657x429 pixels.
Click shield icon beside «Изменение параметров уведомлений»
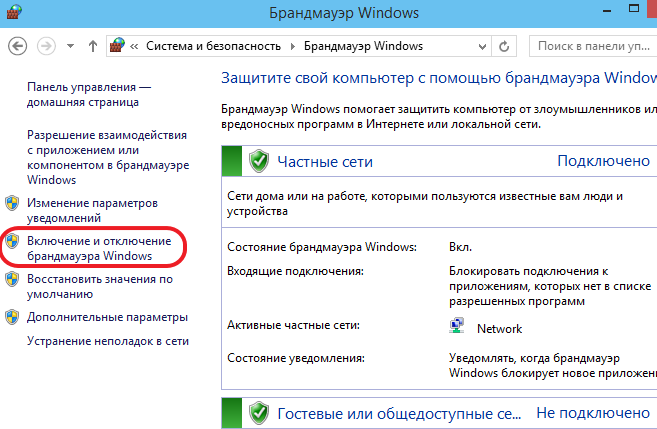click(12, 203)
